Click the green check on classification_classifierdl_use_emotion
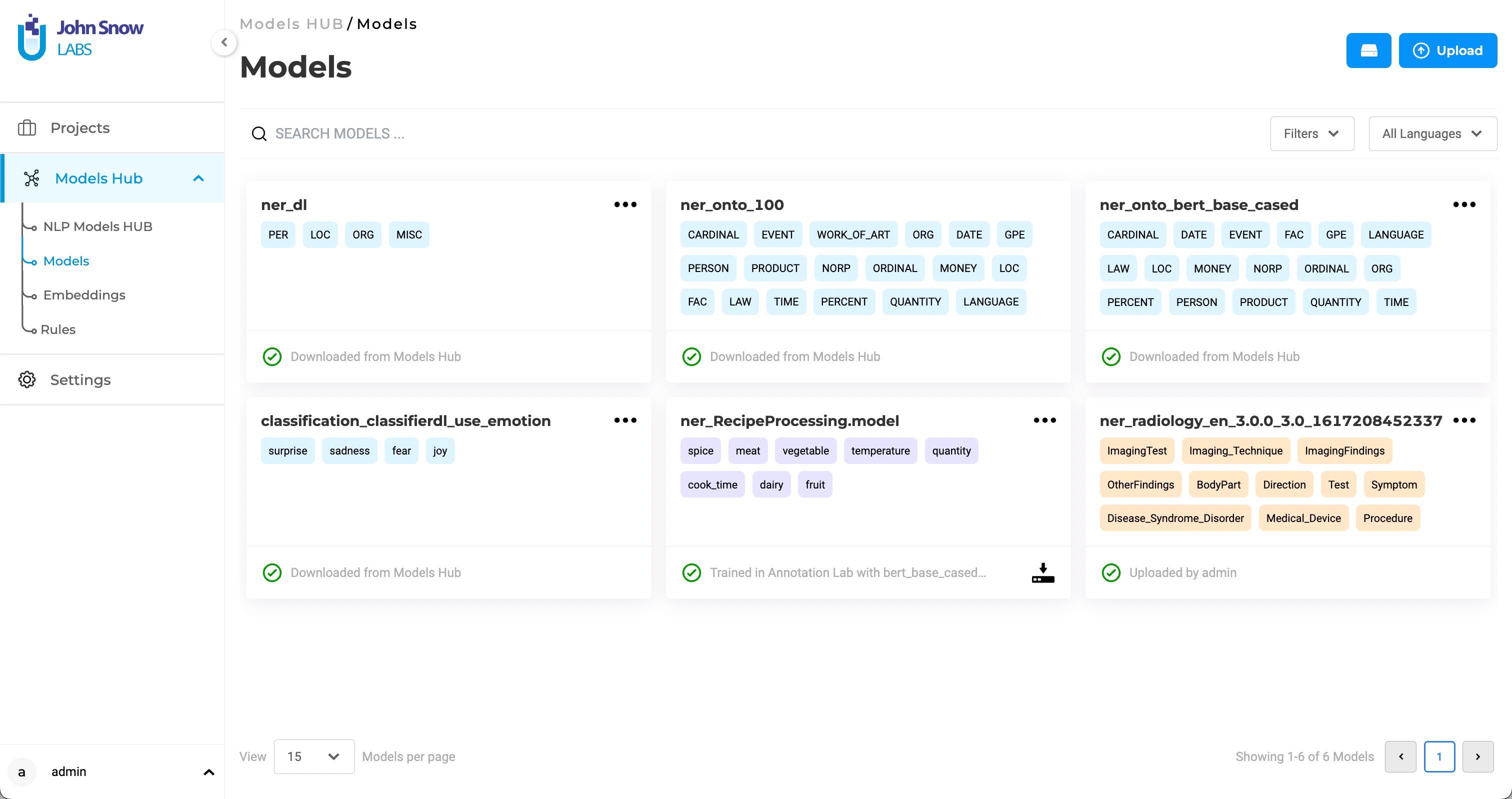Image resolution: width=1512 pixels, height=799 pixels. pos(272,572)
